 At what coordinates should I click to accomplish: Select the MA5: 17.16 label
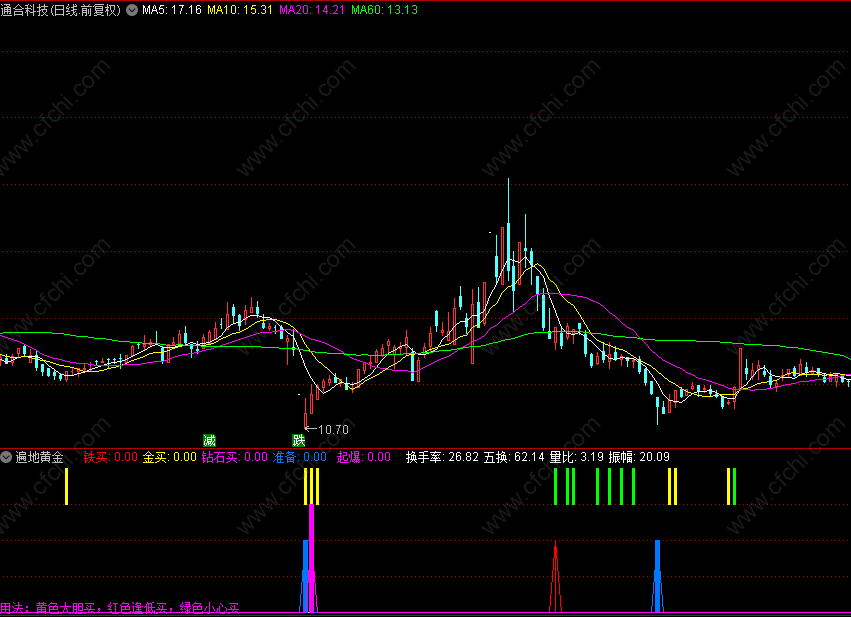coord(172,10)
